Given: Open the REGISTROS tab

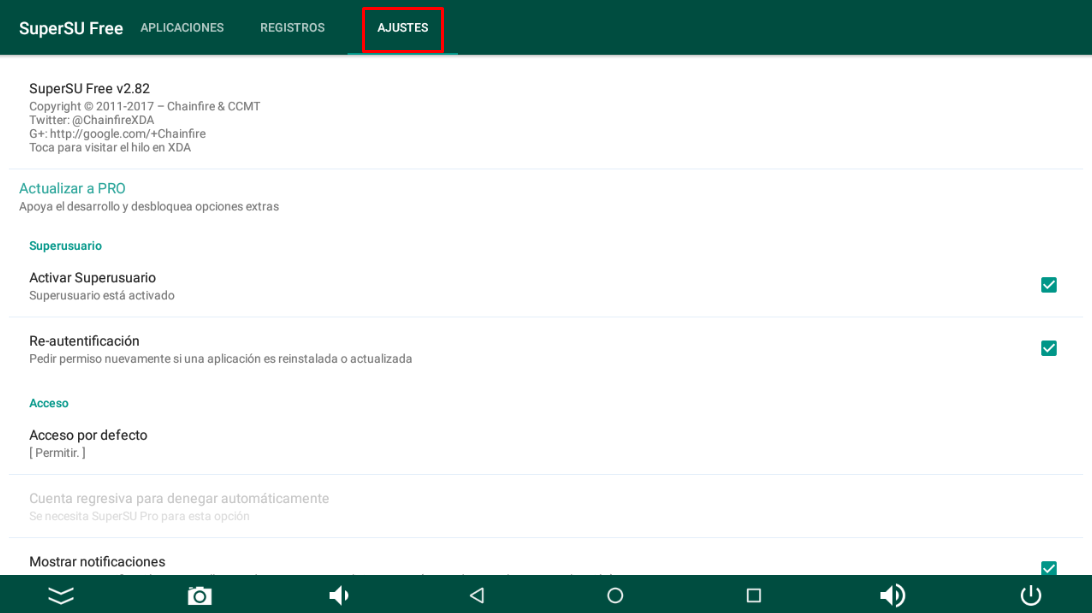Looking at the screenshot, I should pos(292,28).
